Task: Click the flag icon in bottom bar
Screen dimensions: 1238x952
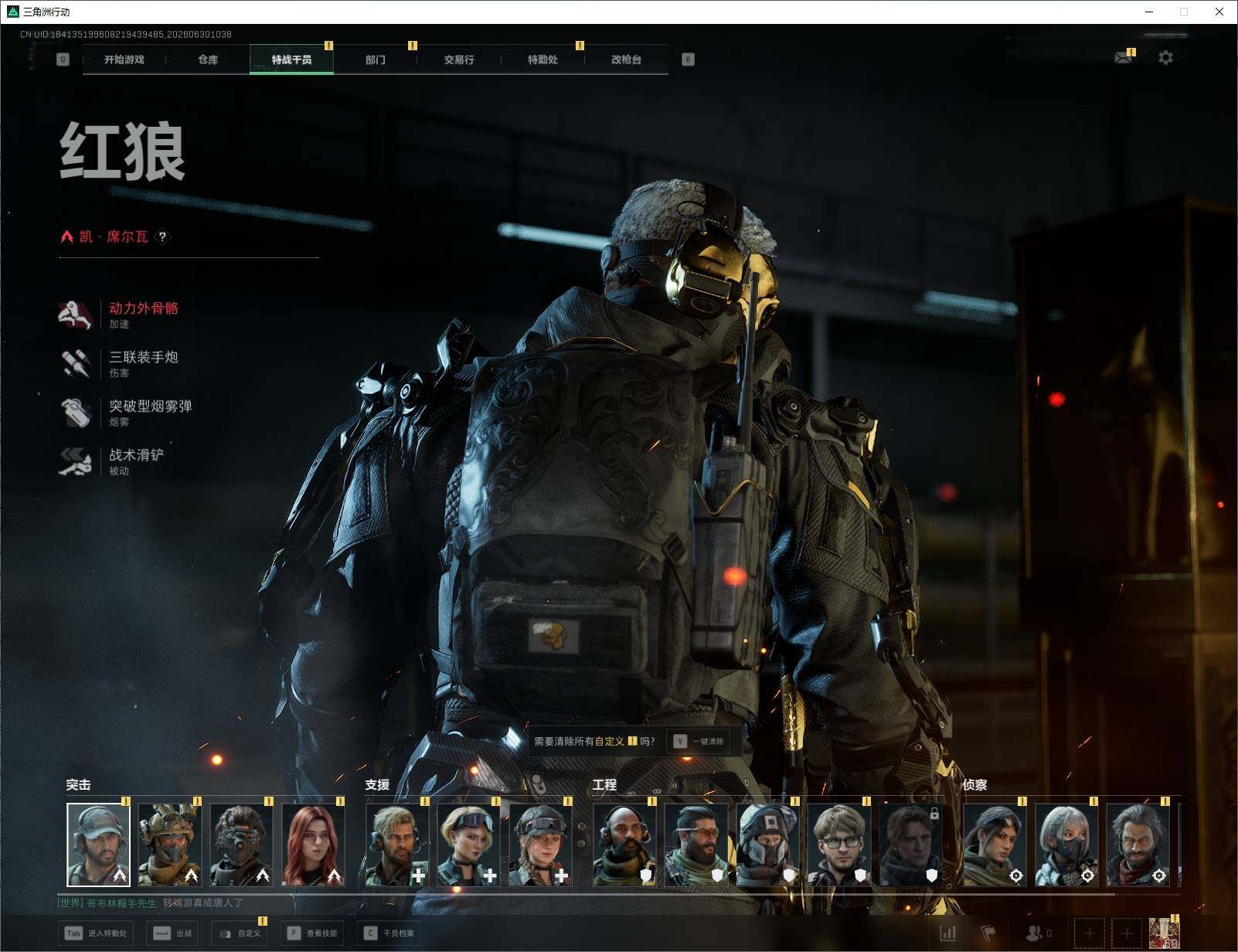Action: (x=988, y=933)
